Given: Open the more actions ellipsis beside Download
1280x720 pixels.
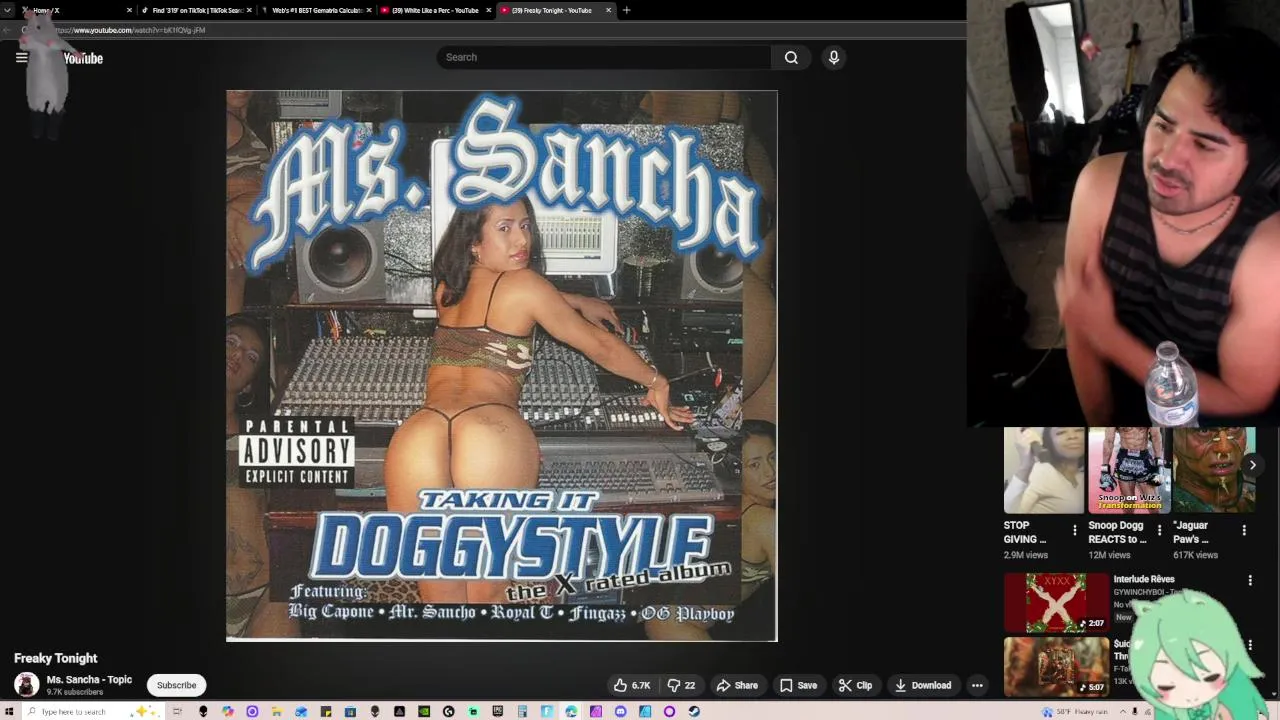Looking at the screenshot, I should pos(977,685).
